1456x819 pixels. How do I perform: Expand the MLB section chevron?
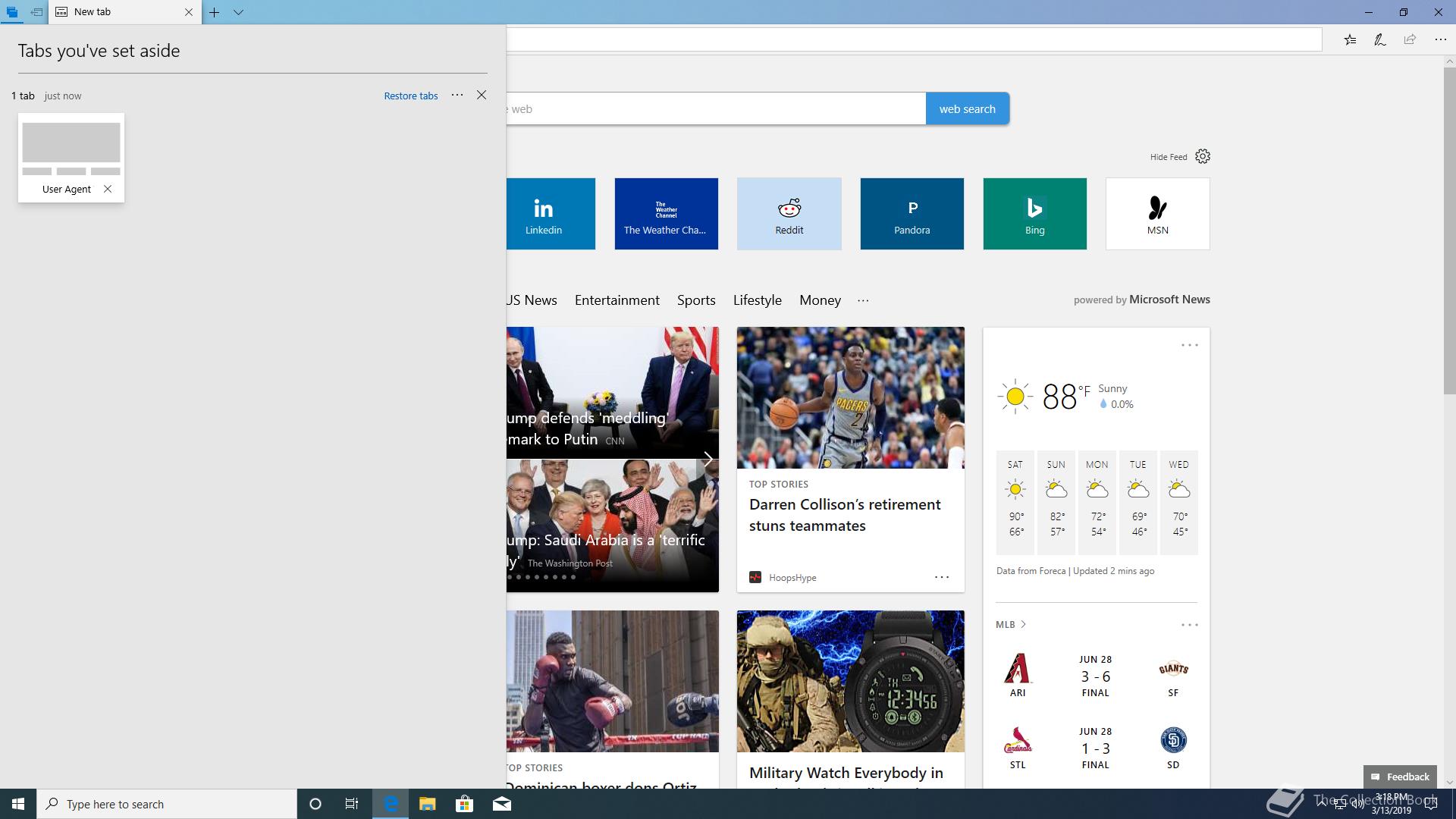1023,624
